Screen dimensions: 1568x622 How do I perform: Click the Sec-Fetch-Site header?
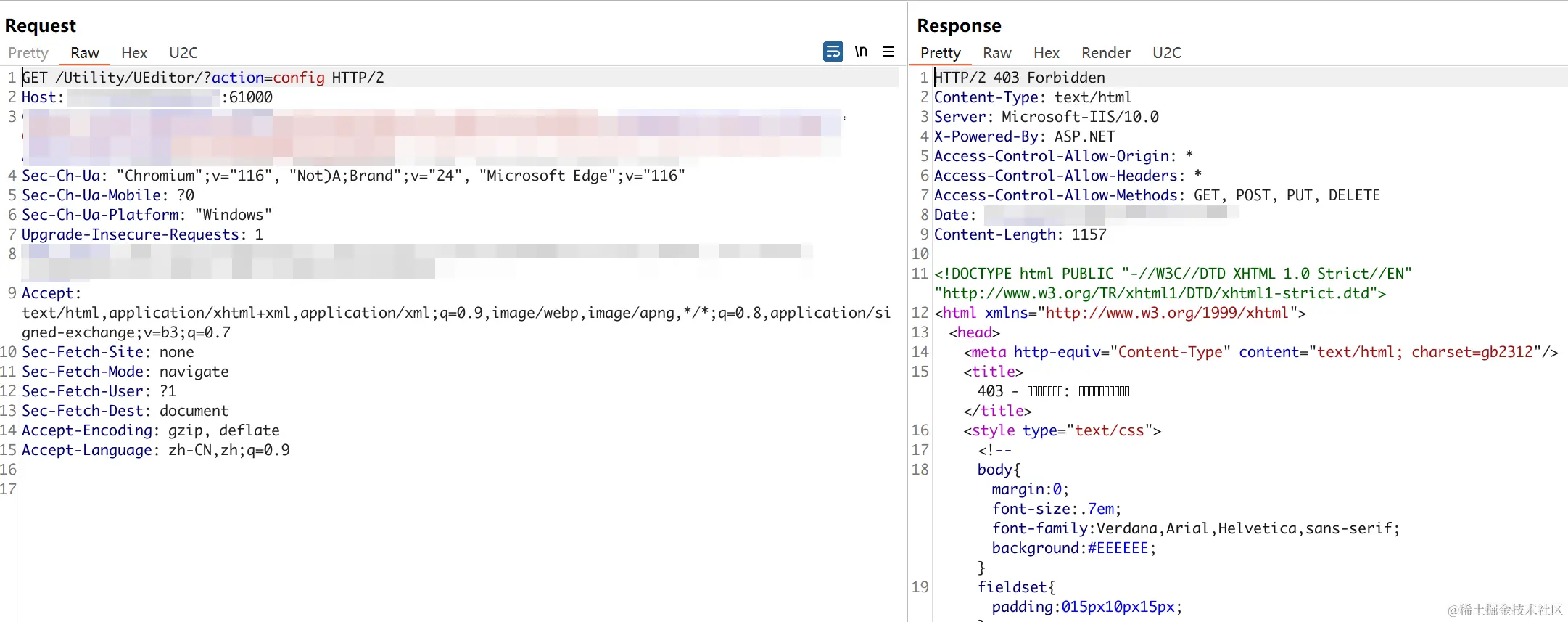108,352
